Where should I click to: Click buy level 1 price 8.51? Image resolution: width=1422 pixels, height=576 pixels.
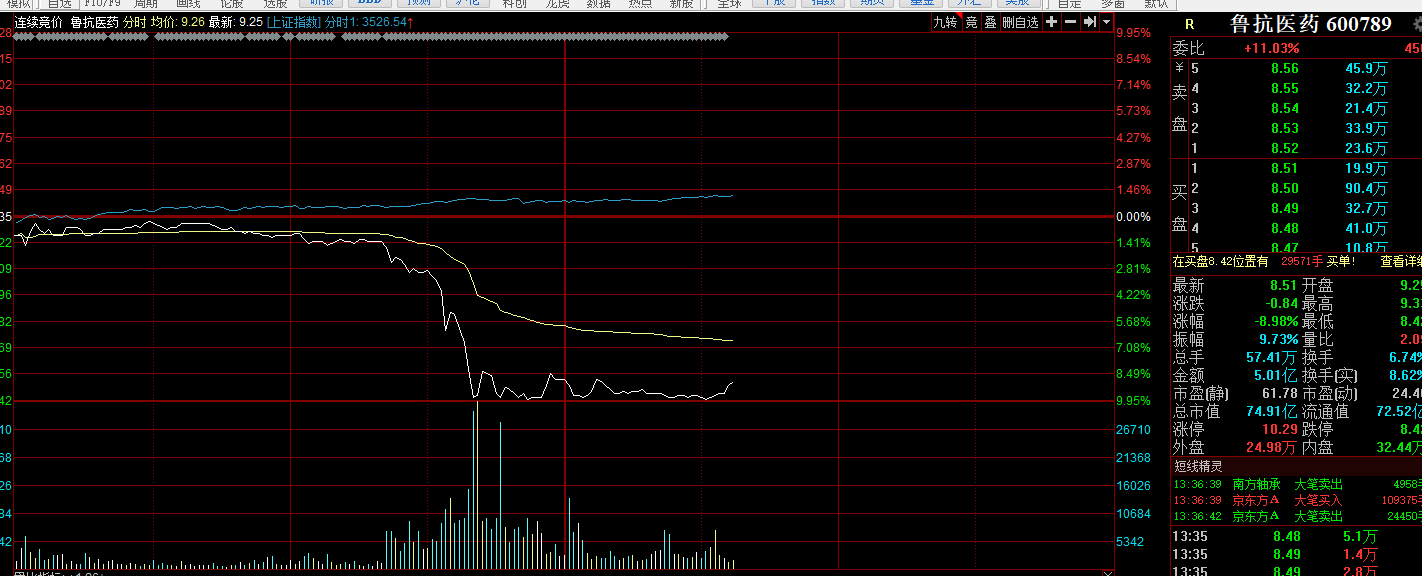(1285, 168)
